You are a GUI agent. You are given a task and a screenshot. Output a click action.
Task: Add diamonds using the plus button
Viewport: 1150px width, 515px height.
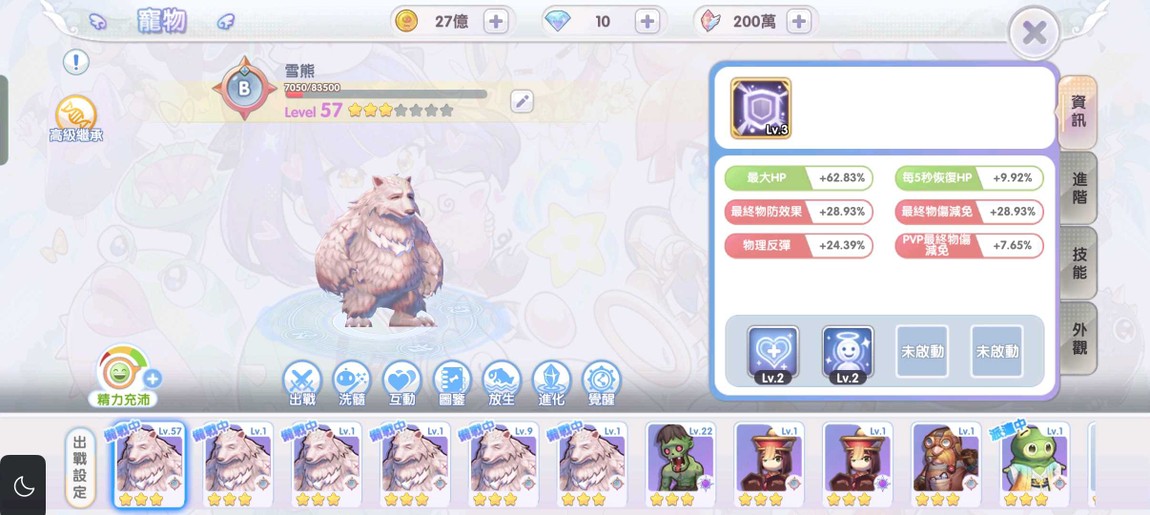point(647,22)
